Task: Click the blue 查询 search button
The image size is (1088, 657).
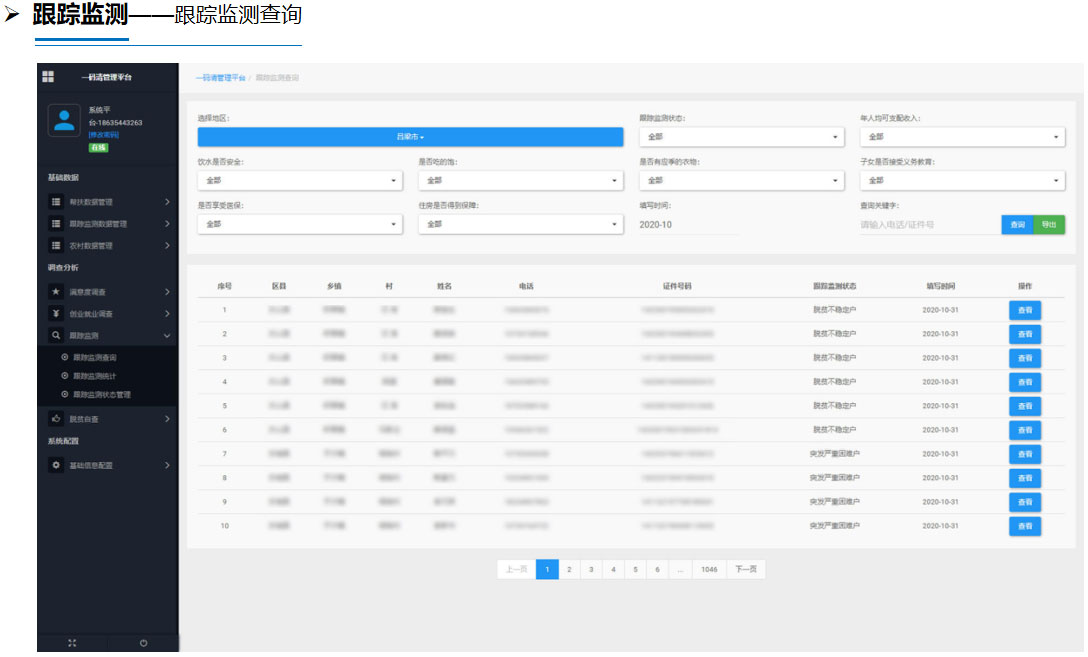Action: point(1017,225)
